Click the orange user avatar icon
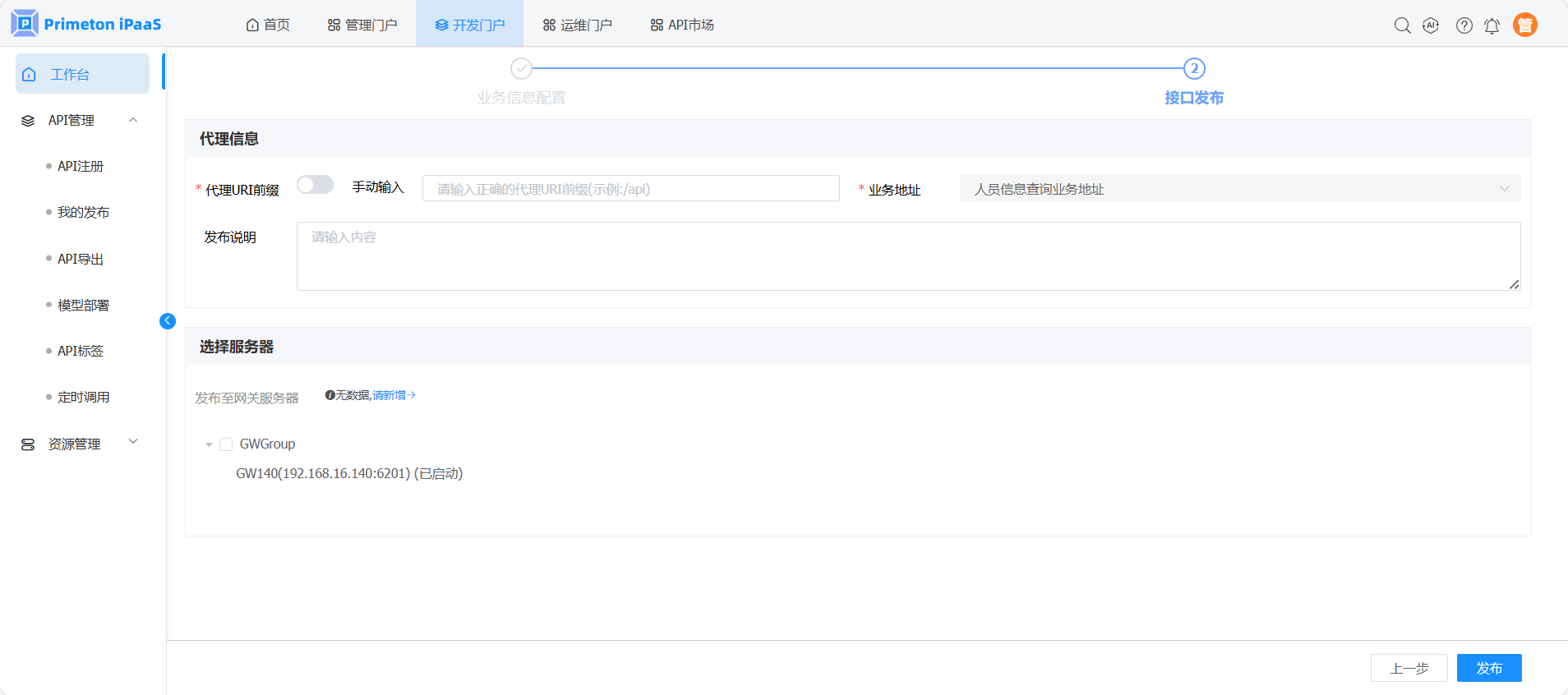The width and height of the screenshot is (1568, 695). click(1524, 25)
